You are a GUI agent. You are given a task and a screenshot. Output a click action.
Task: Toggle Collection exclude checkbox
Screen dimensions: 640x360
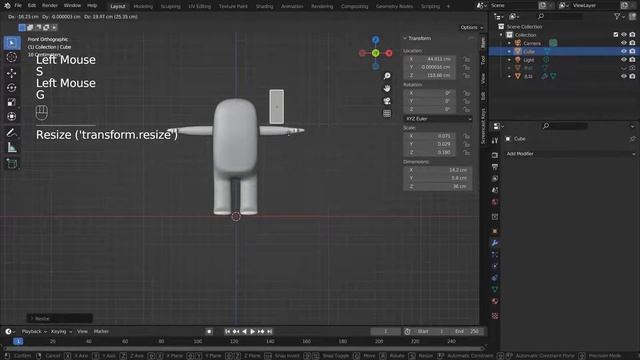click(616, 35)
